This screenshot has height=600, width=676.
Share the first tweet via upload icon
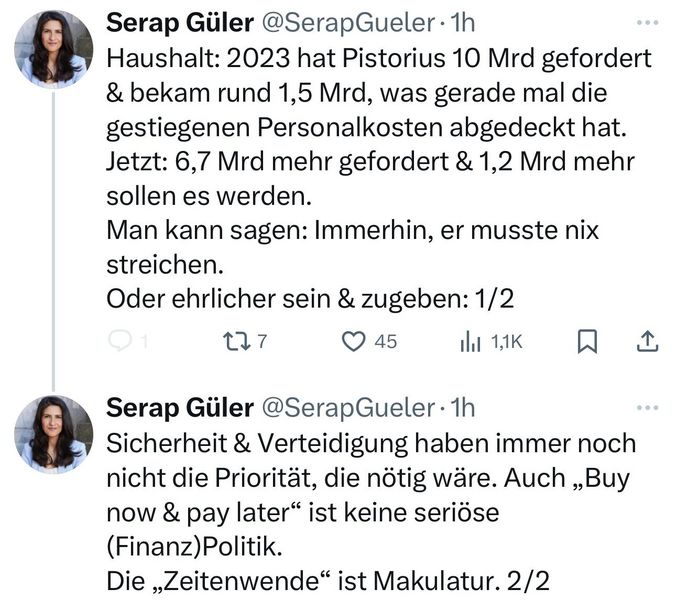[648, 341]
